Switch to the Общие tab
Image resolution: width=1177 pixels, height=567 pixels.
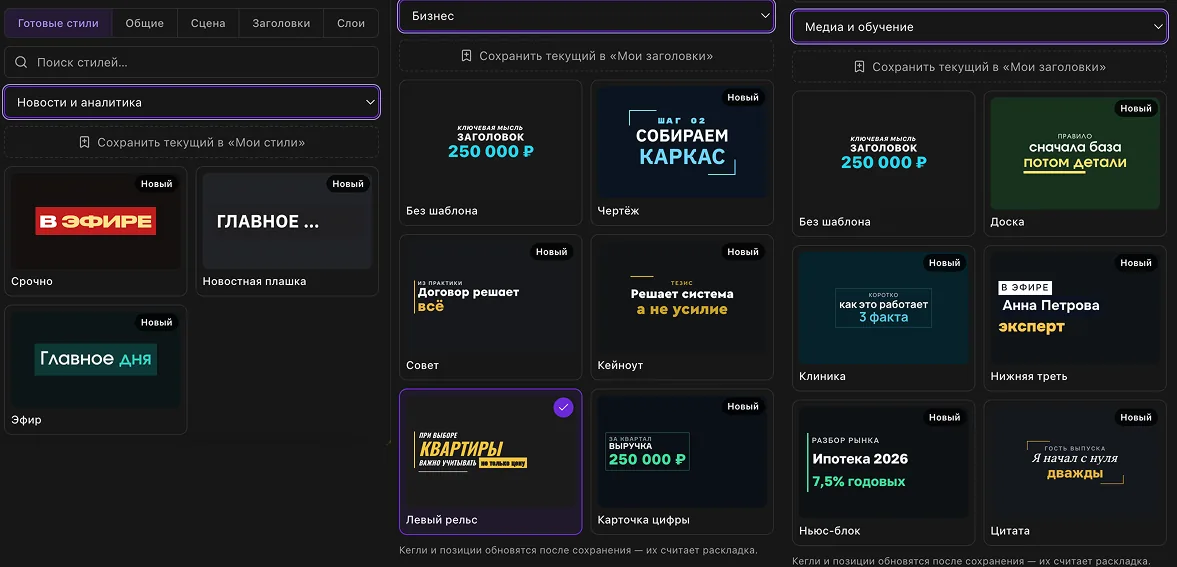pos(145,23)
